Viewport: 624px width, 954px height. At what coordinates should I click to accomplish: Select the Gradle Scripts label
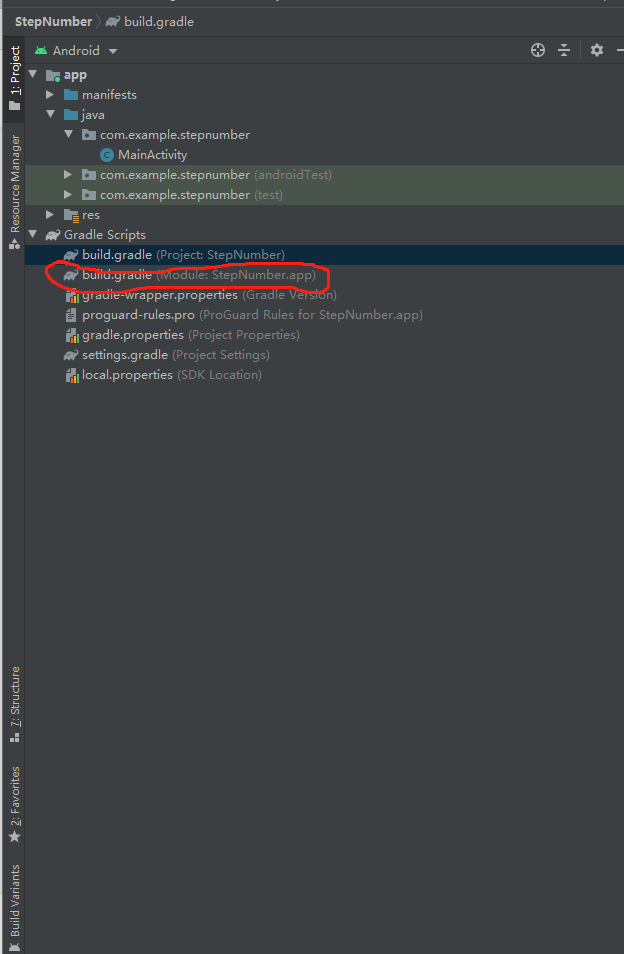(105, 234)
